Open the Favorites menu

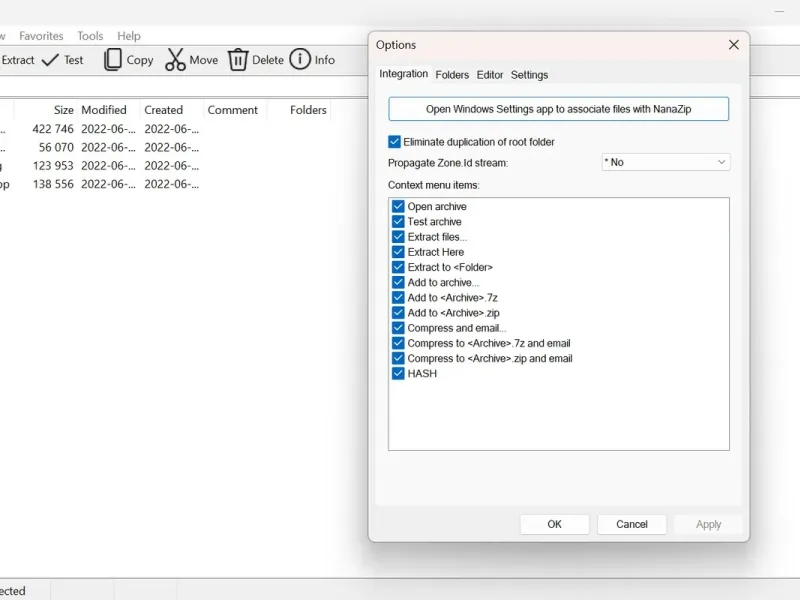click(41, 36)
